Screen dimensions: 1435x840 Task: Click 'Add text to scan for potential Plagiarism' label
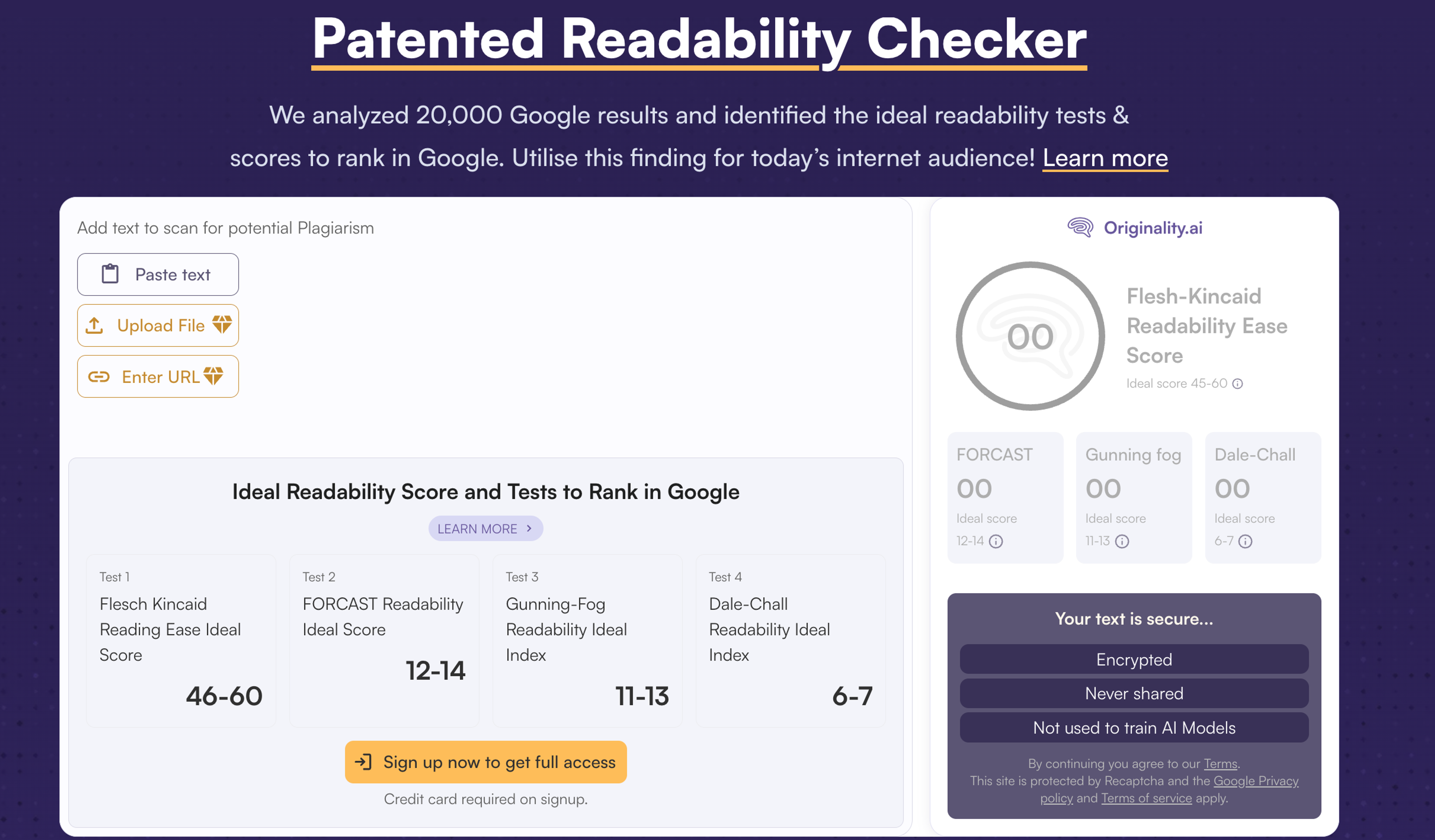[225, 228]
